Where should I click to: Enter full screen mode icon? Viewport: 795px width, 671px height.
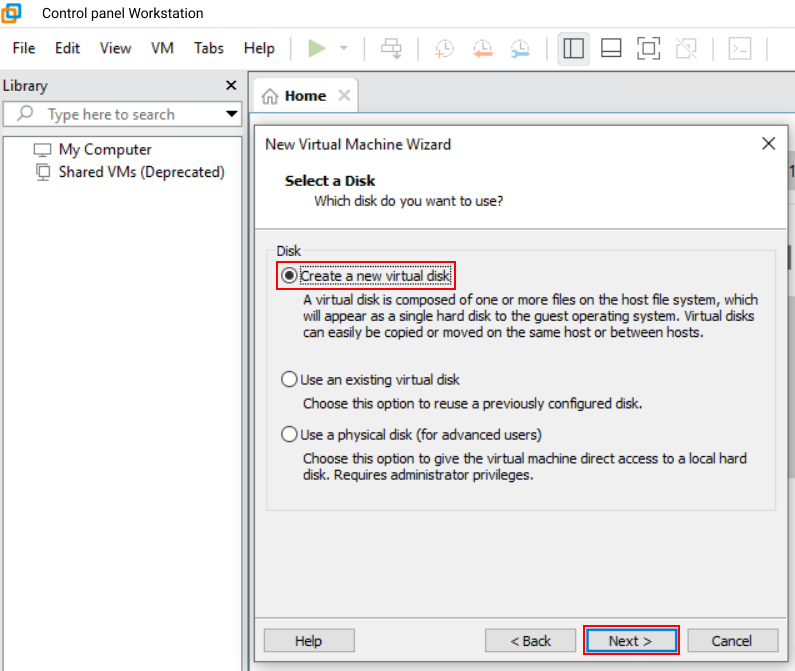pyautogui.click(x=648, y=48)
